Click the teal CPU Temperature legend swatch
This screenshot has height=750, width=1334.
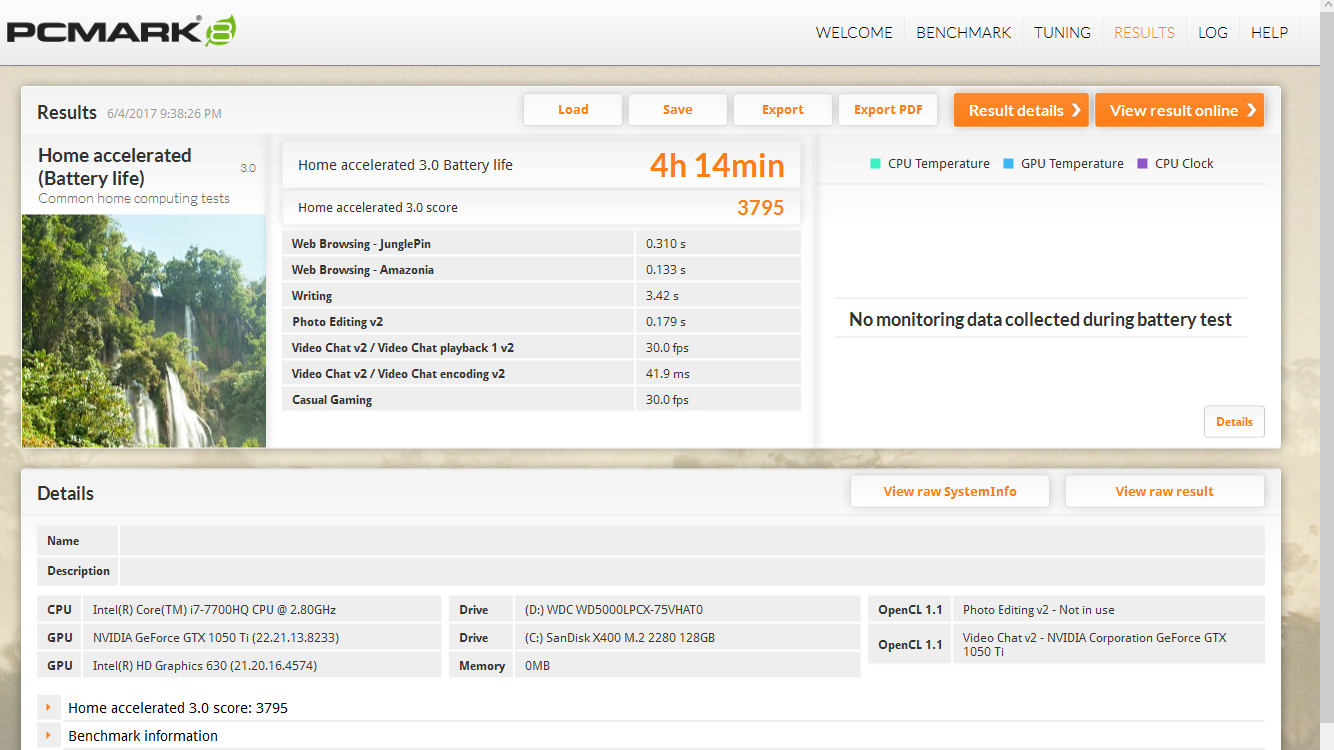coord(875,164)
